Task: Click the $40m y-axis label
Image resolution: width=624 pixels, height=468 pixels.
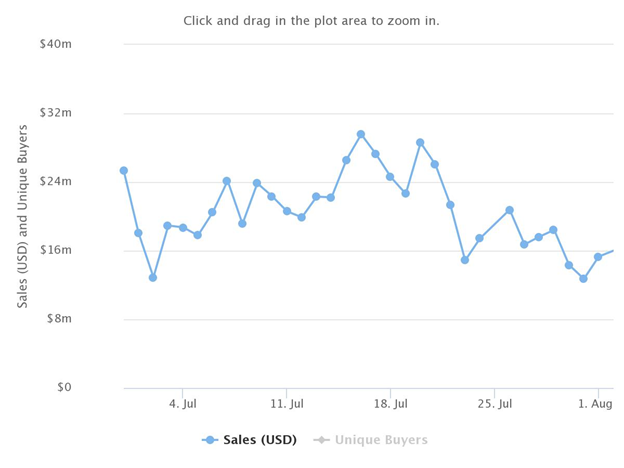Action: click(56, 44)
